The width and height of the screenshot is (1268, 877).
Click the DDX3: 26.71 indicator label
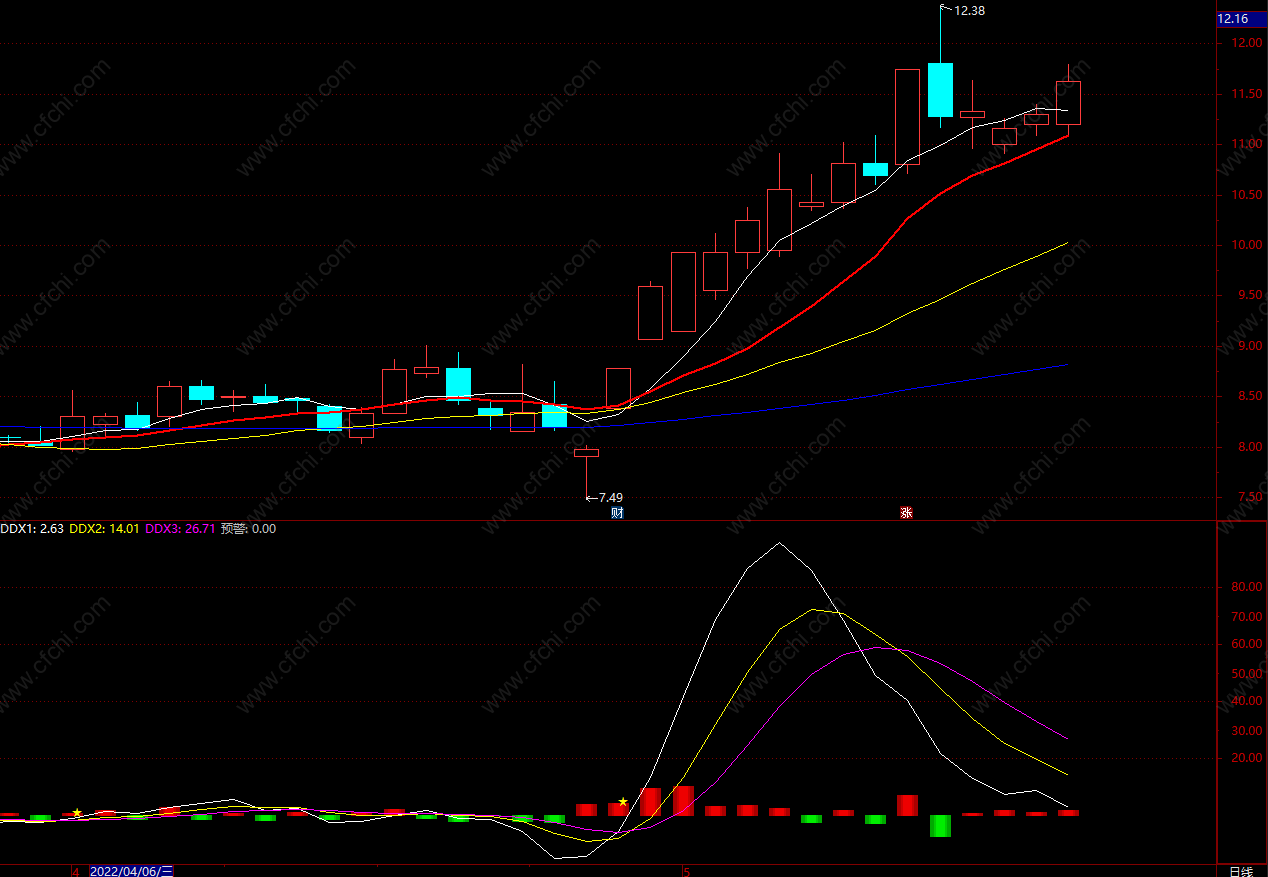(x=181, y=529)
